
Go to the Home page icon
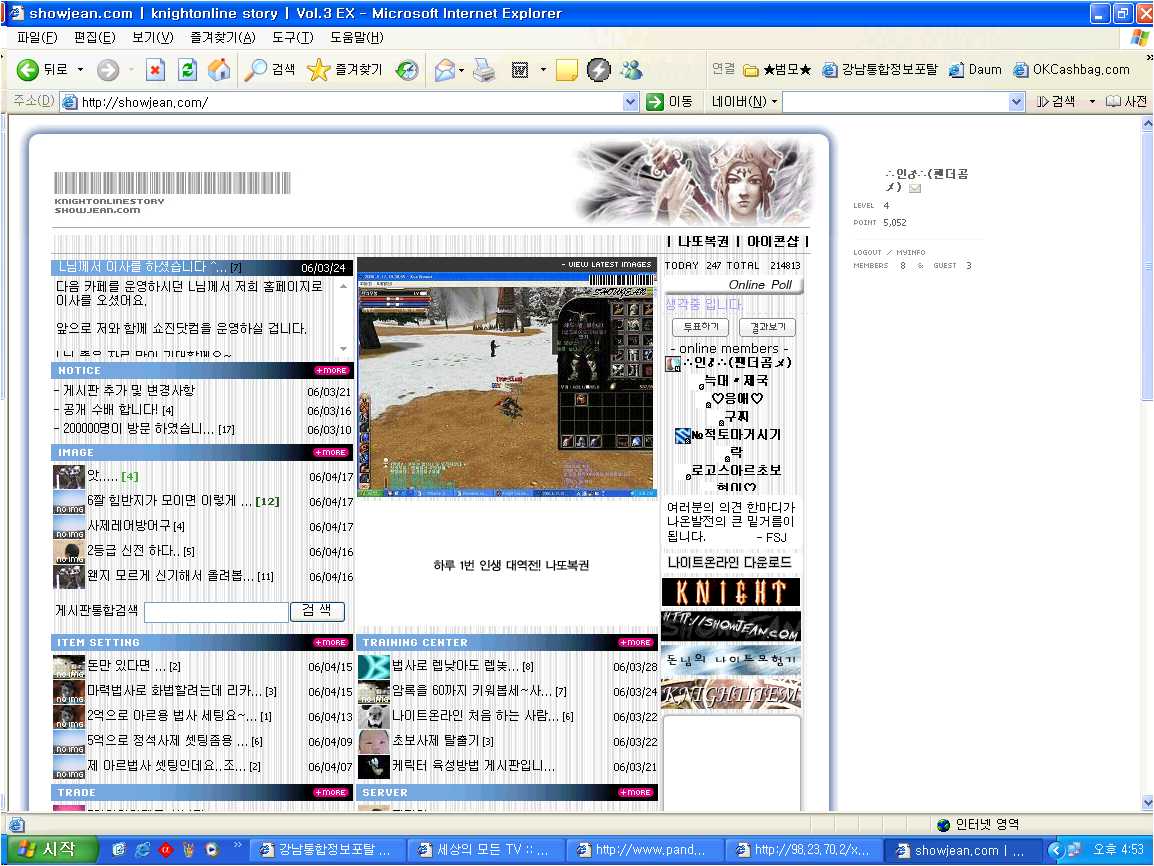pyautogui.click(x=219, y=70)
